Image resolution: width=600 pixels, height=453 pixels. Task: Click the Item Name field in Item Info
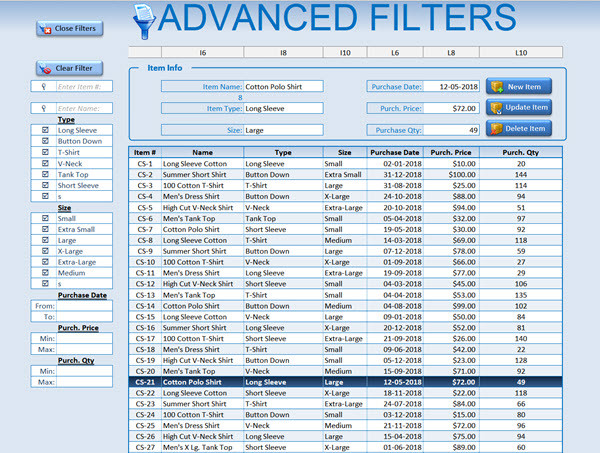pos(283,87)
